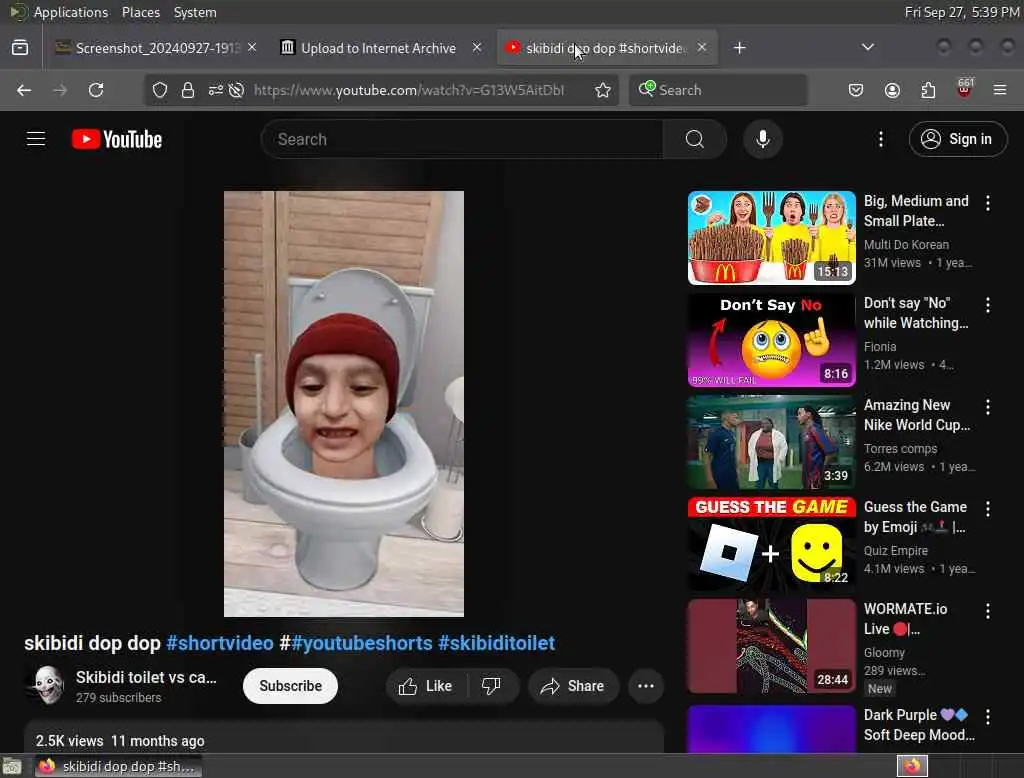Open the Places menu

140,12
